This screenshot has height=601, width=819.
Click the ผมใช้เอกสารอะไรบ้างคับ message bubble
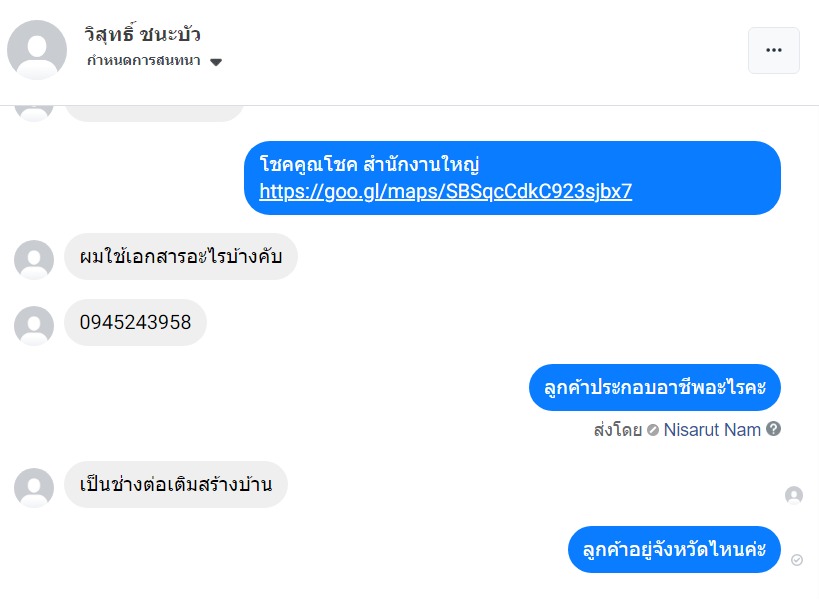(180, 257)
